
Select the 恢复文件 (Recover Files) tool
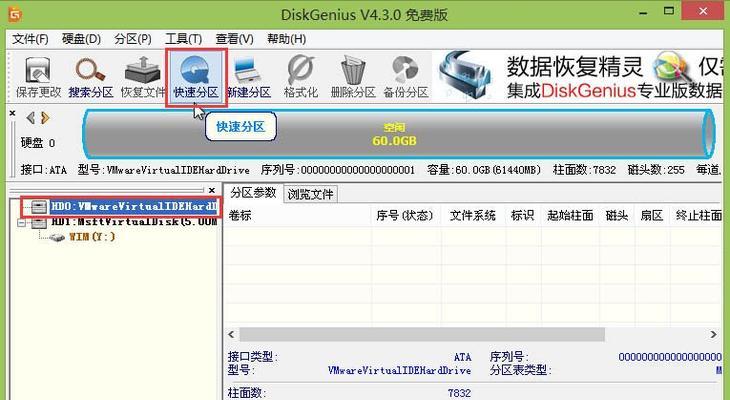(x=143, y=77)
